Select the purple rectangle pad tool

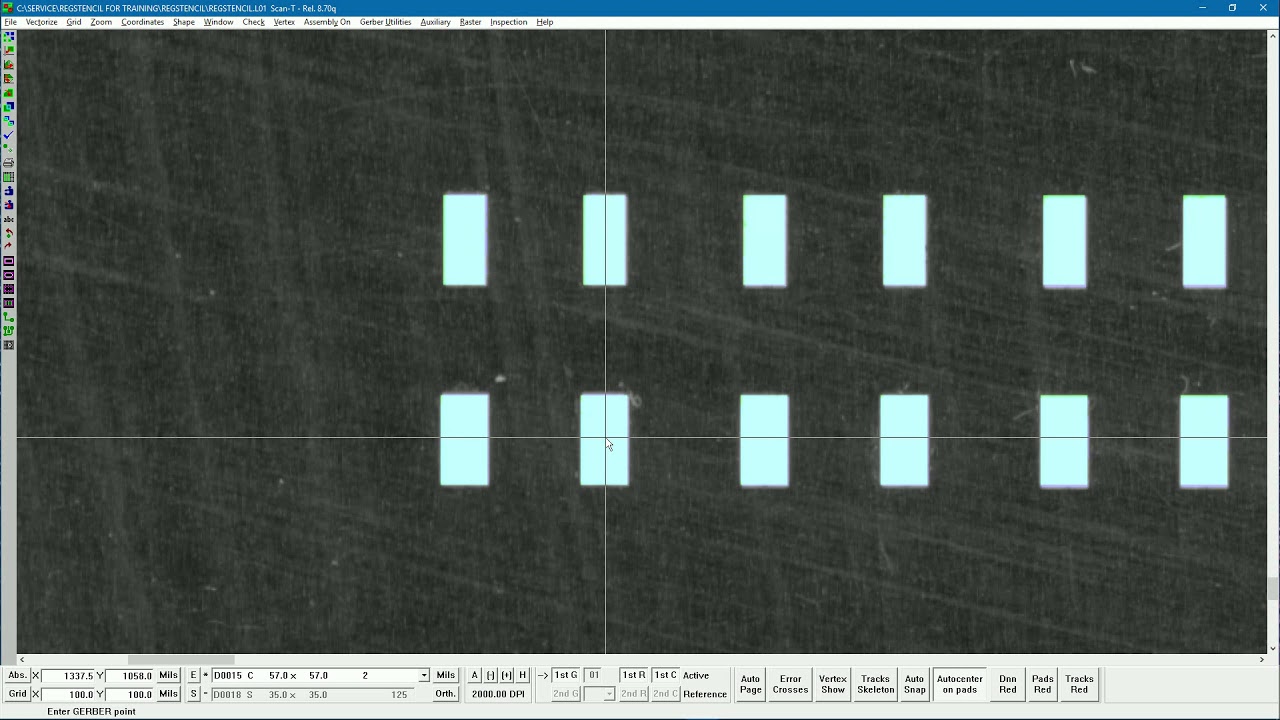9,261
